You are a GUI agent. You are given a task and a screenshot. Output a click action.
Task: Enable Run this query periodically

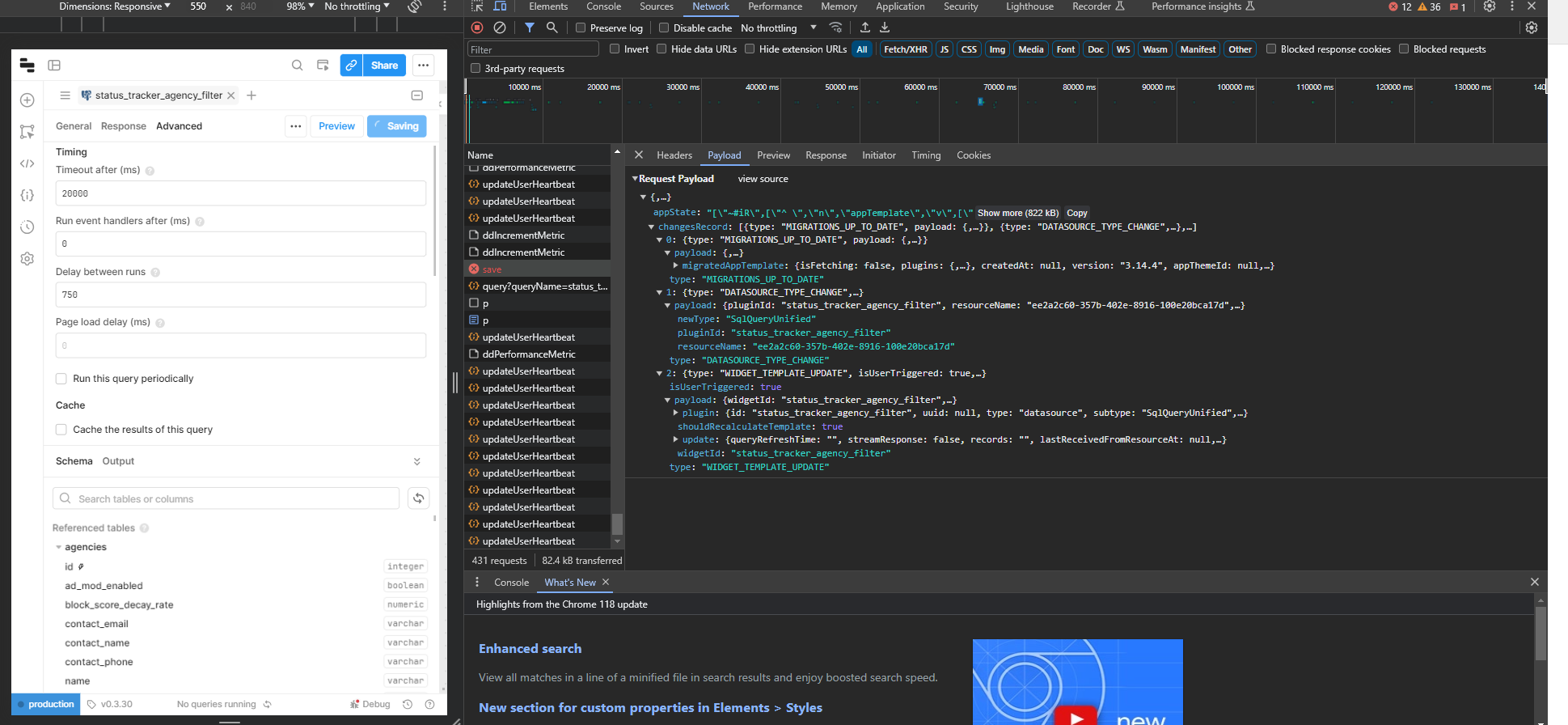61,379
